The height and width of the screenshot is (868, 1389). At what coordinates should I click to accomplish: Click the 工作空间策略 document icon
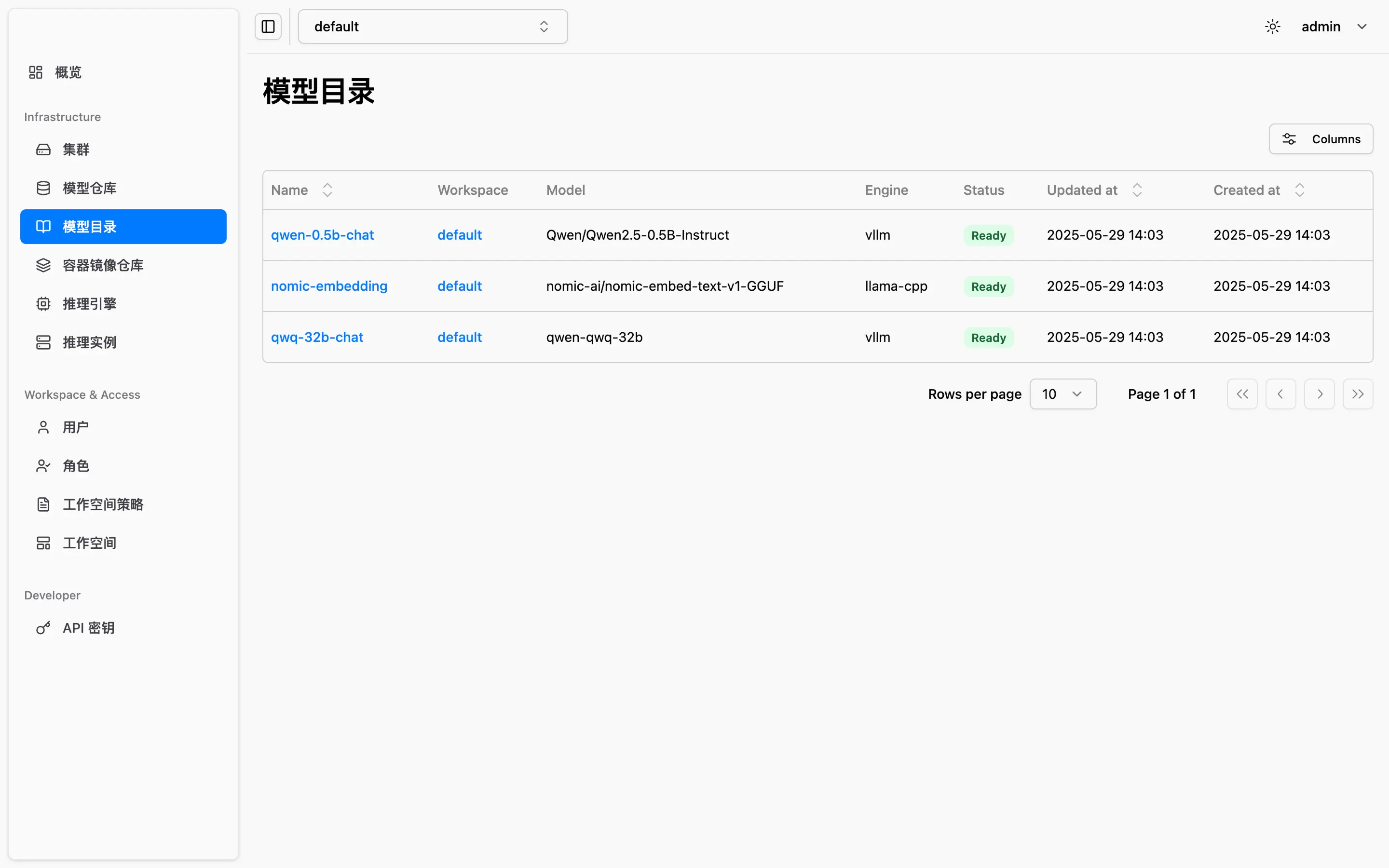(x=43, y=504)
